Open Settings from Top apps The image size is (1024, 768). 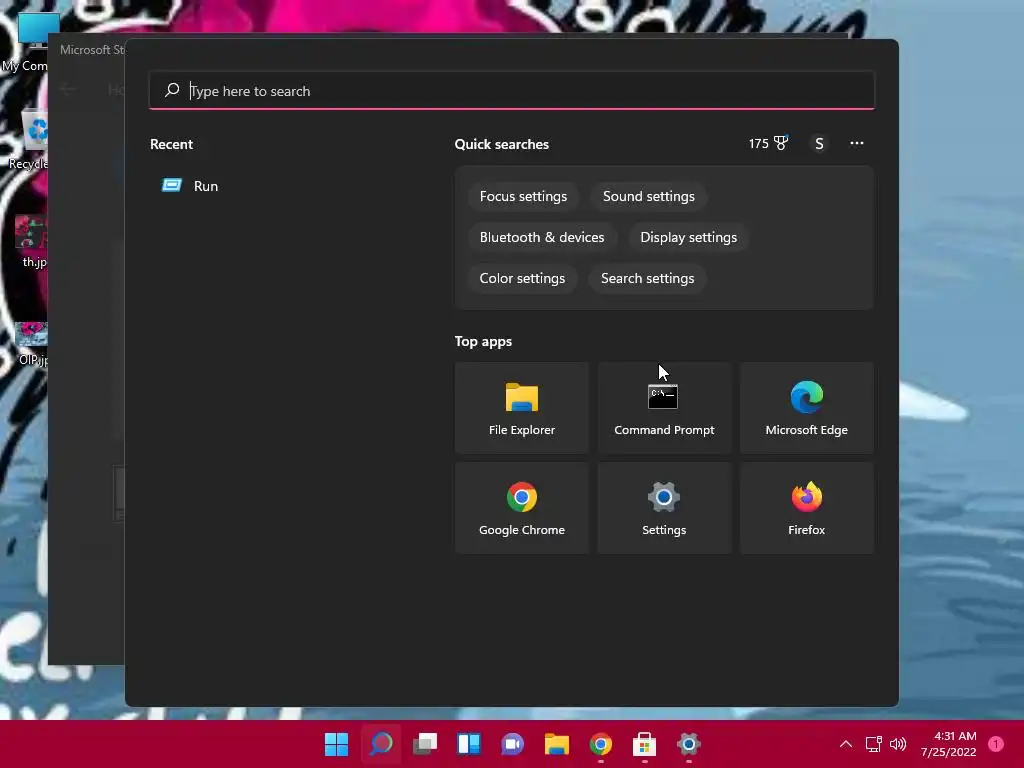[x=664, y=508]
